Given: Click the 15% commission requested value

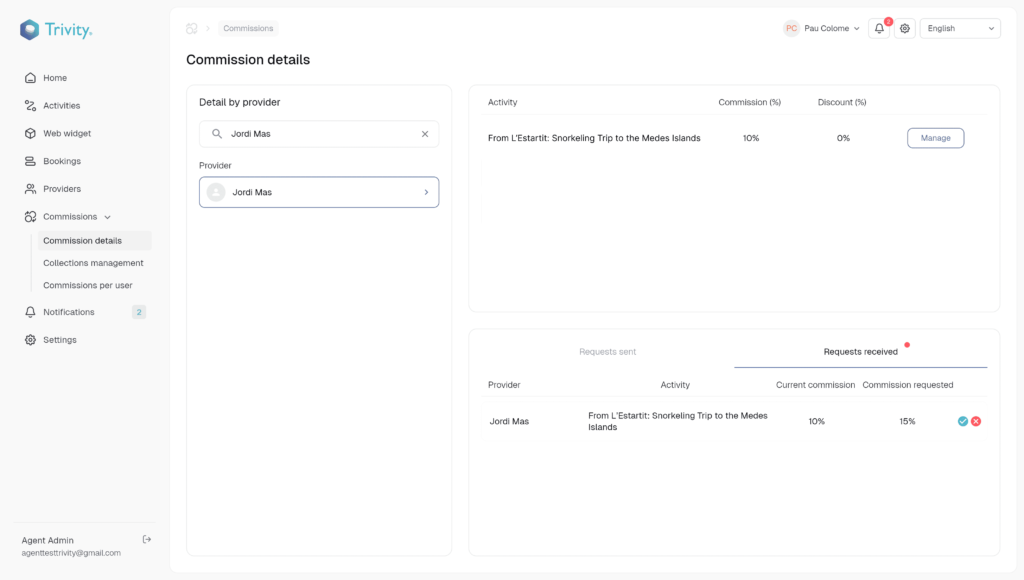Looking at the screenshot, I should click(907, 421).
